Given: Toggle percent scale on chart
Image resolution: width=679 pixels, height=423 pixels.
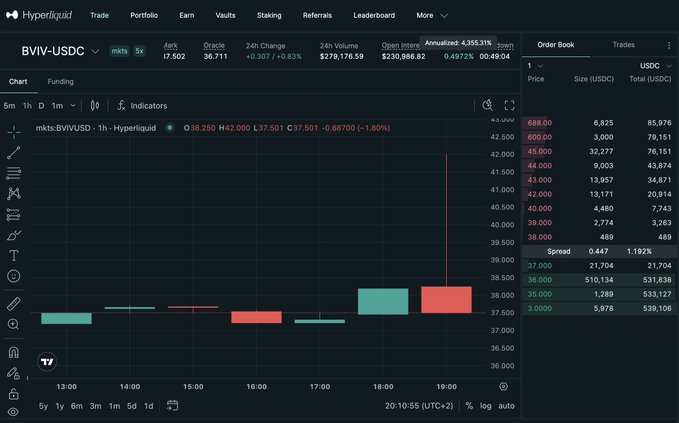Looking at the screenshot, I should pos(469,406).
